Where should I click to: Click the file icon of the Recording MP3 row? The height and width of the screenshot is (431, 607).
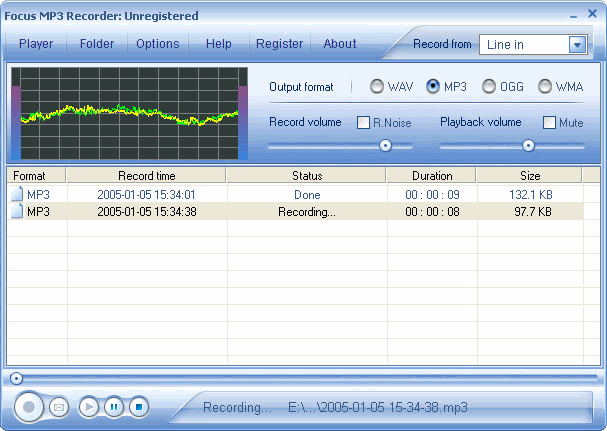click(17, 211)
